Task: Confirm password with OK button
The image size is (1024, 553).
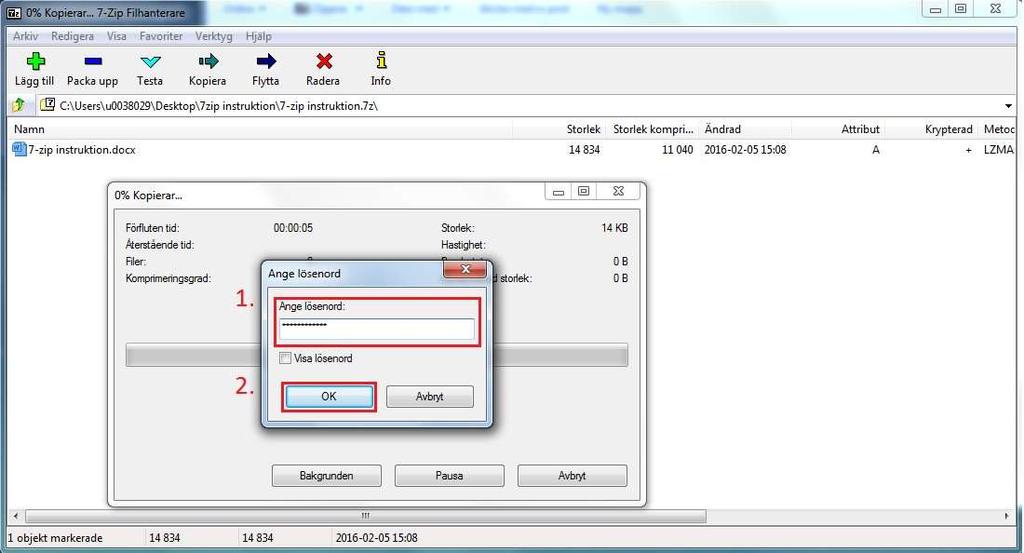Action: coord(329,396)
